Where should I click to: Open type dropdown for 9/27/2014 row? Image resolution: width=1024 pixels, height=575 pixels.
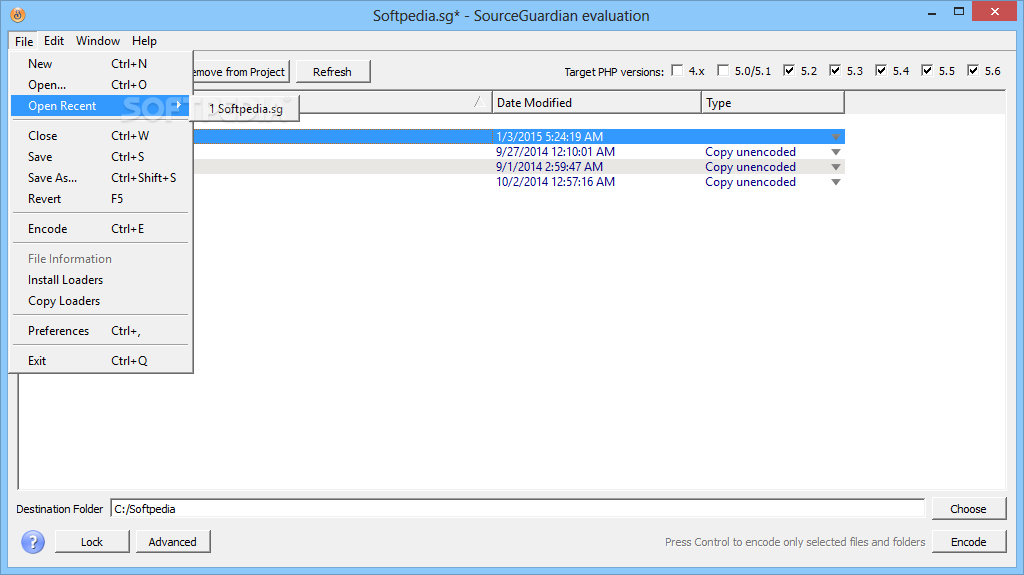pyautogui.click(x=836, y=152)
